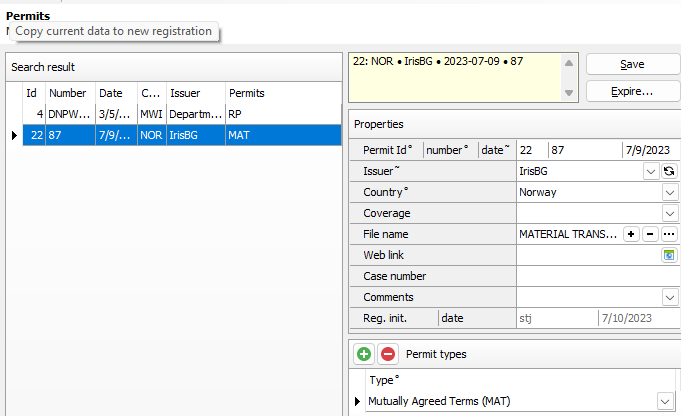Click the MATERIAL TRANS... file name
The width and height of the screenshot is (681, 416).
[568, 234]
